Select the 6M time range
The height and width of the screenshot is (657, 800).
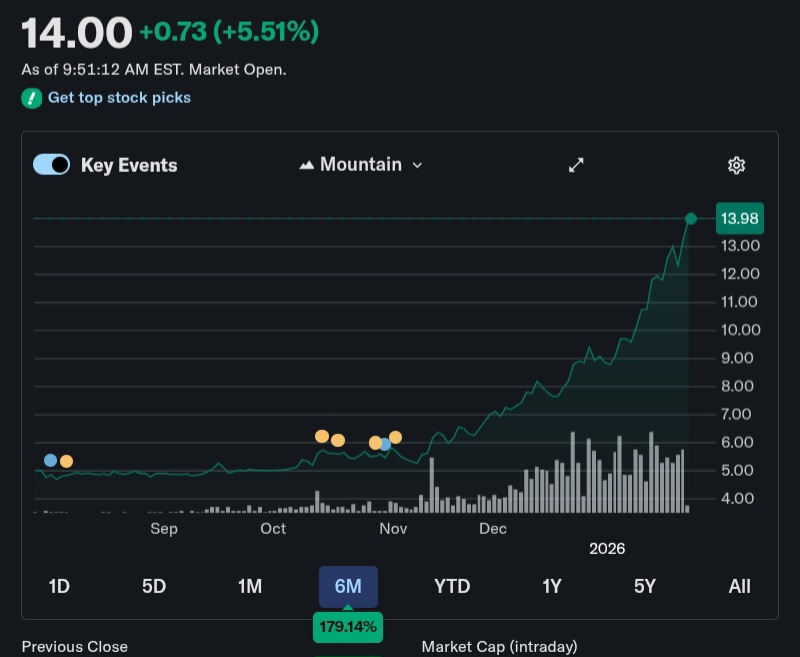pos(348,587)
